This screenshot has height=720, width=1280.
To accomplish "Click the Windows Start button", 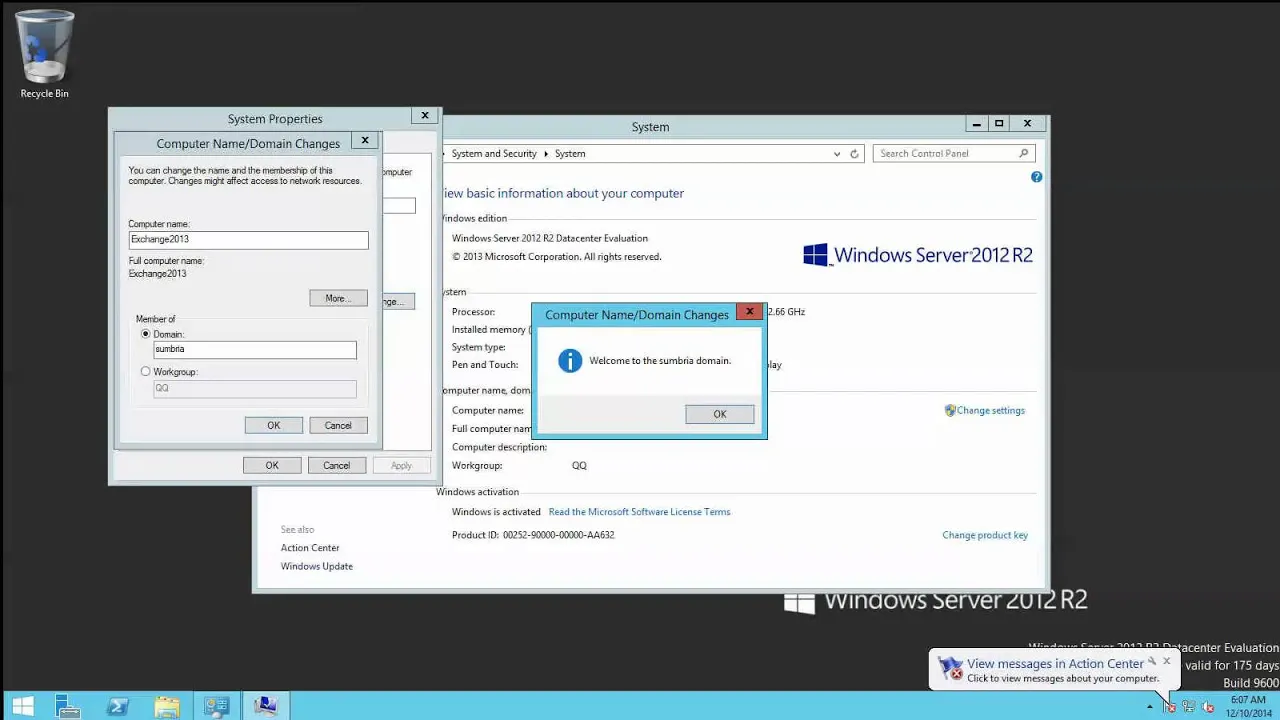I will (x=22, y=706).
